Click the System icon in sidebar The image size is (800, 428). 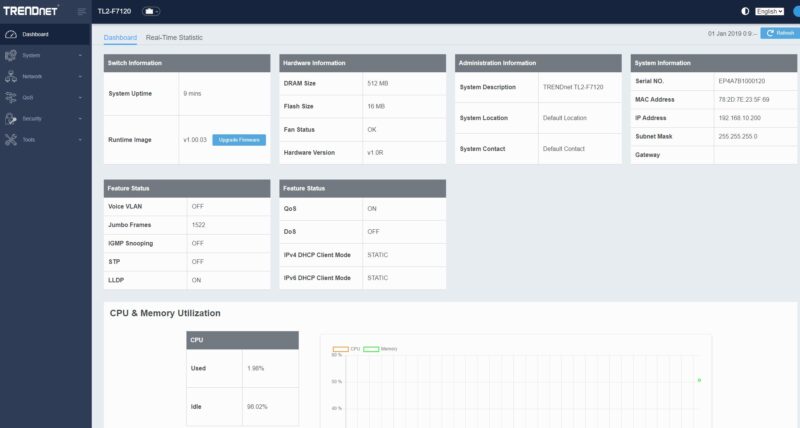[x=11, y=55]
